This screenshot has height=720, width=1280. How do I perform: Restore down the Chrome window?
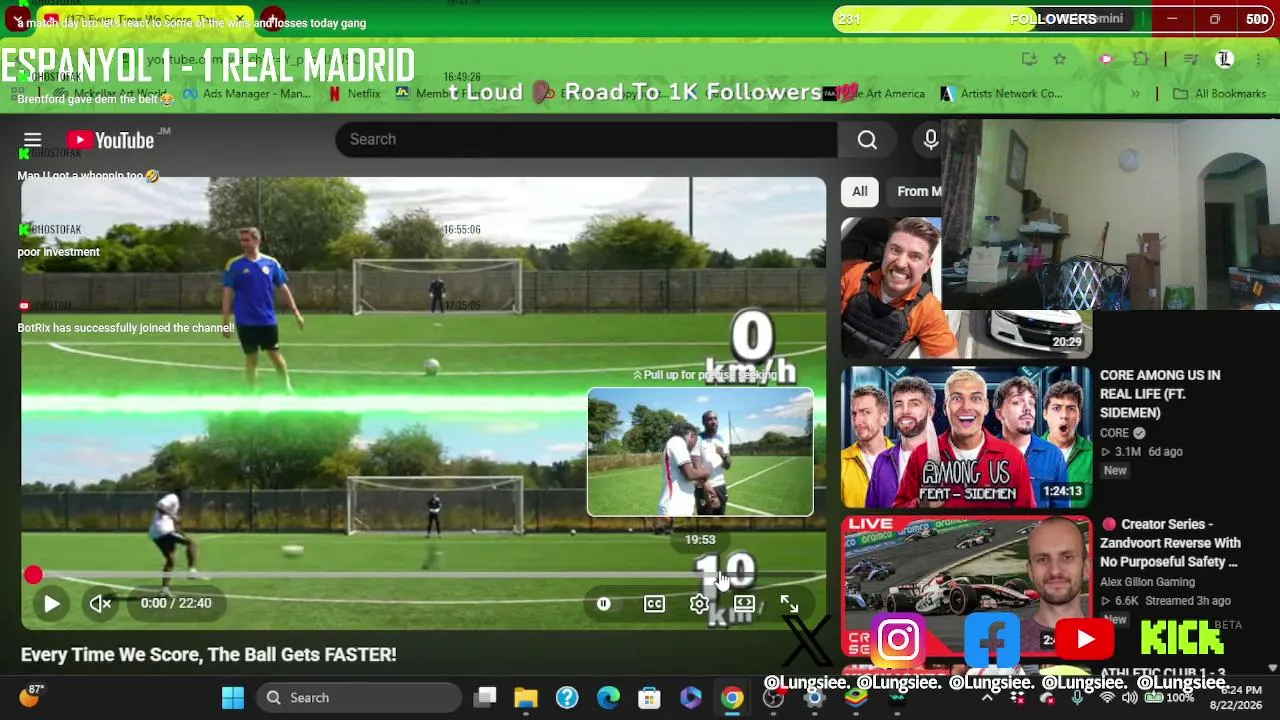point(1215,19)
